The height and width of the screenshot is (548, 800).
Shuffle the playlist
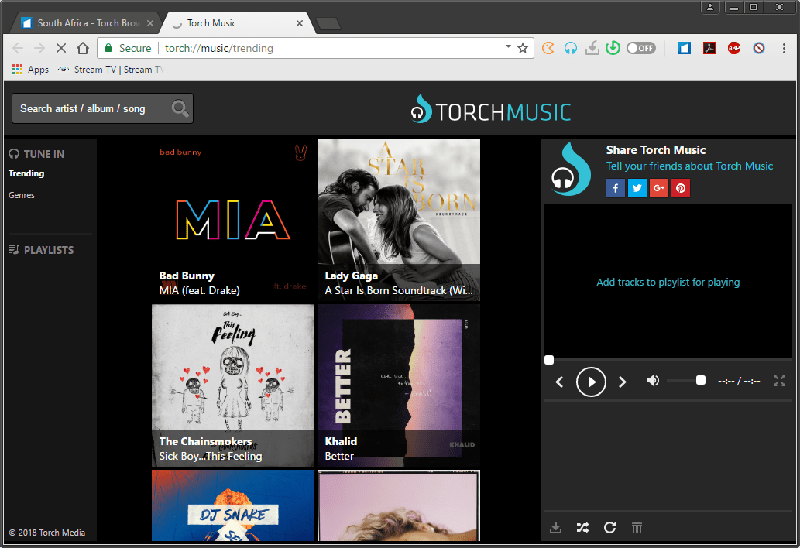click(x=583, y=527)
